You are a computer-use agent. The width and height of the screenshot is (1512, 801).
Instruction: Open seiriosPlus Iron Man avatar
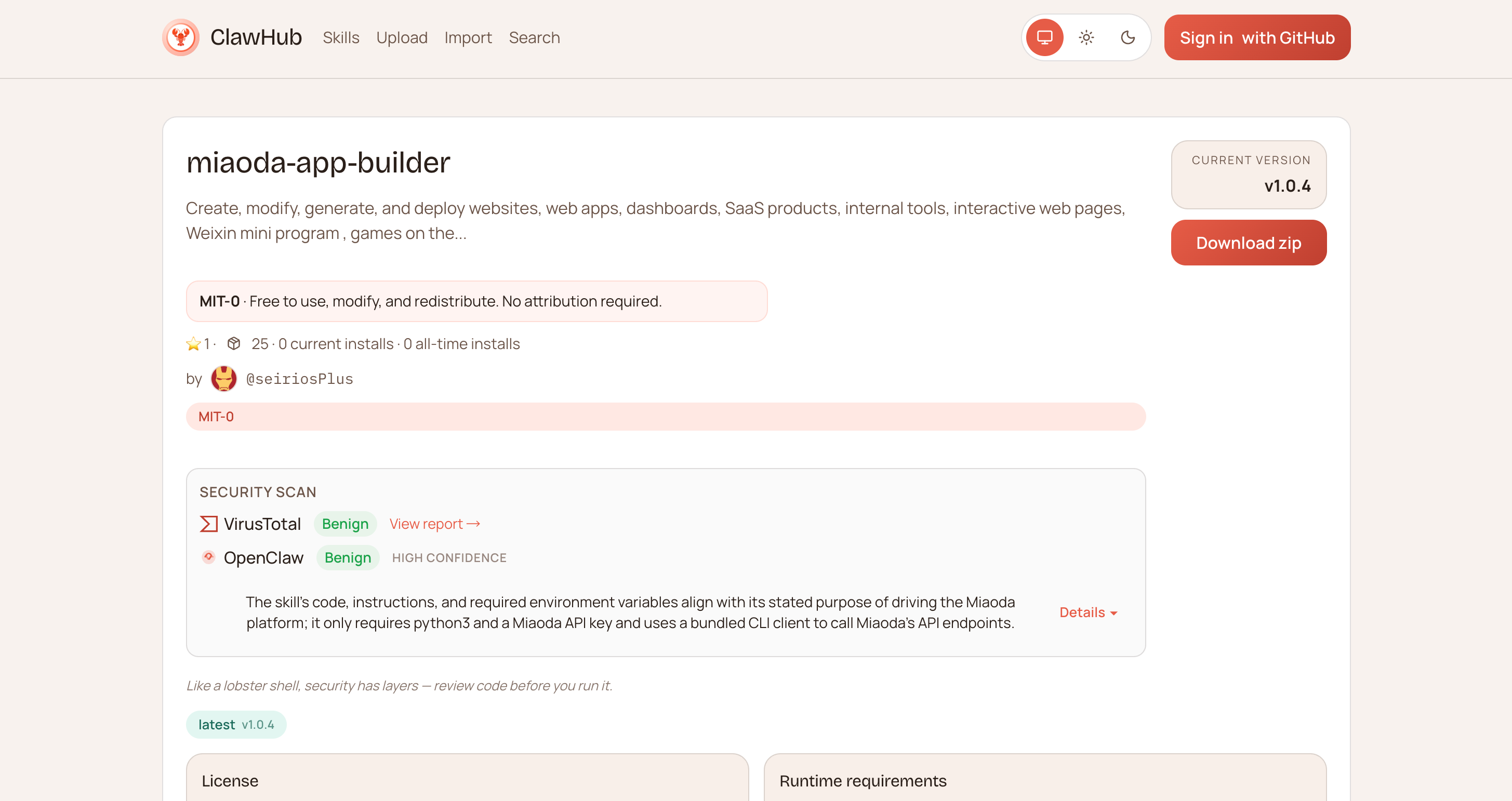coord(223,379)
